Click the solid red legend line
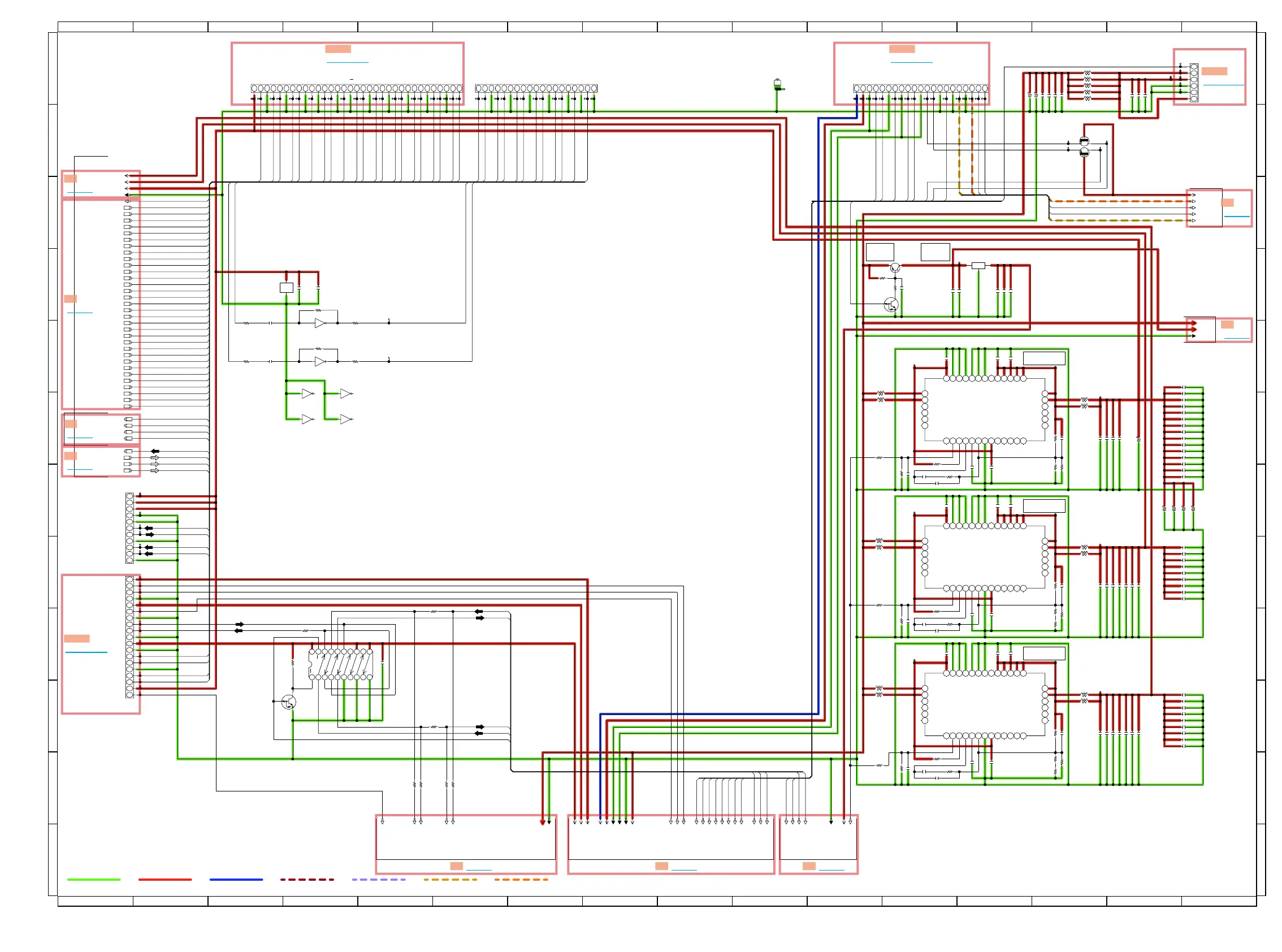 (x=165, y=880)
